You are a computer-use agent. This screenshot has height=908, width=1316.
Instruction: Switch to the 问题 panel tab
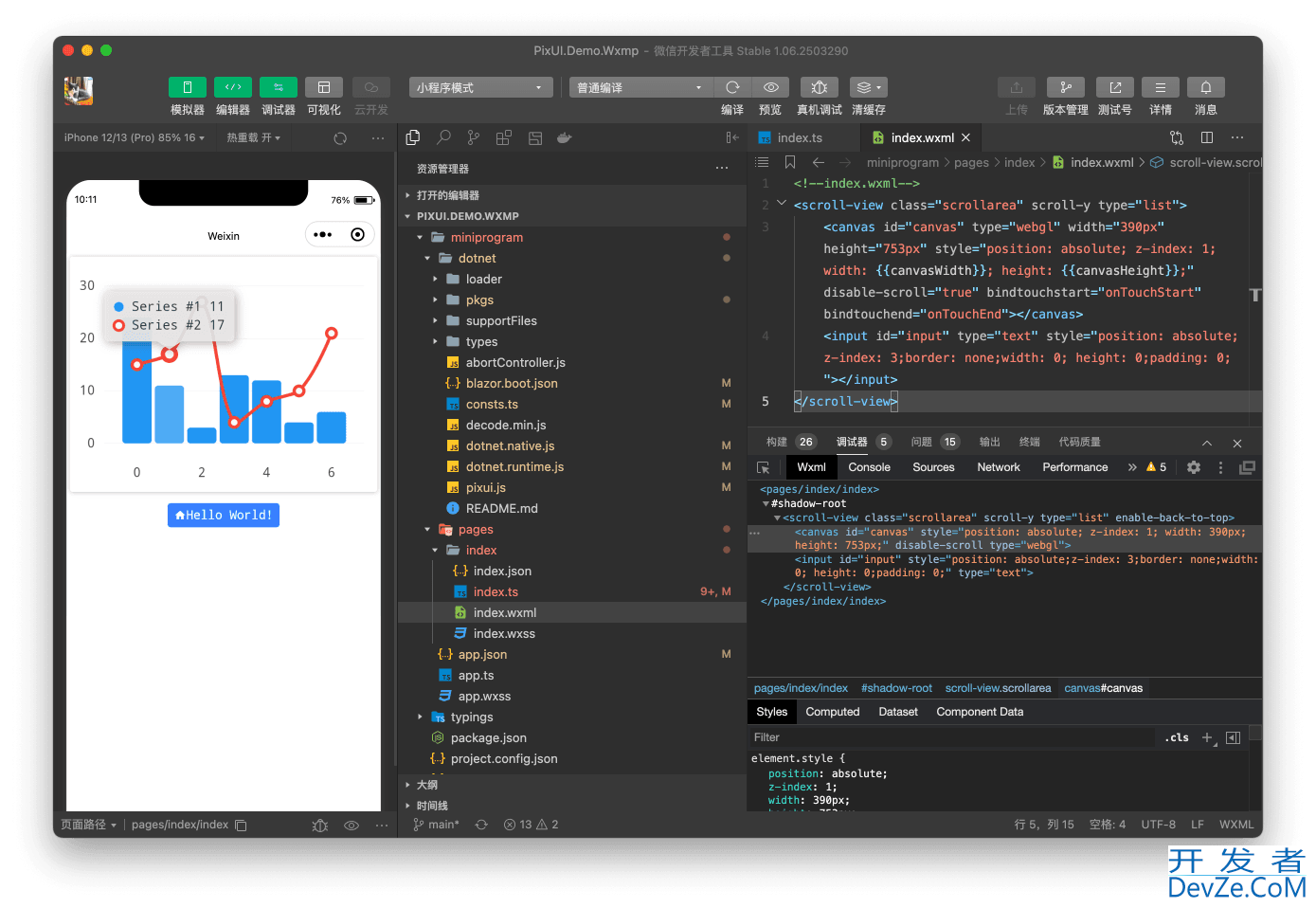click(921, 442)
